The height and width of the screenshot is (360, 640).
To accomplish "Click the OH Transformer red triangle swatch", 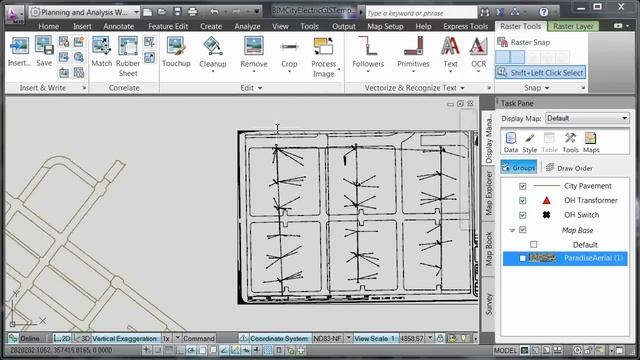I will [546, 200].
